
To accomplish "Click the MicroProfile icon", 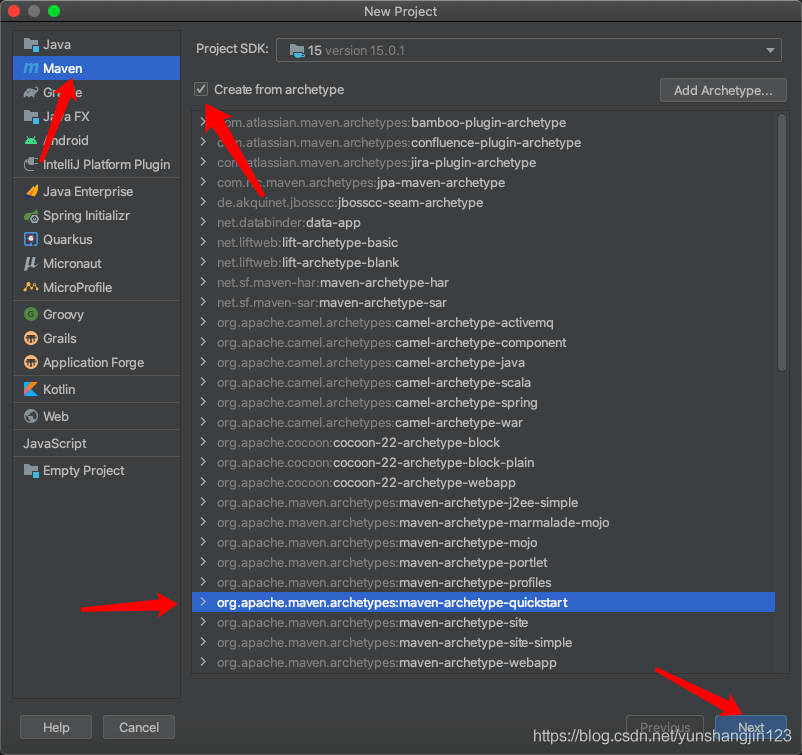I will tap(31, 287).
